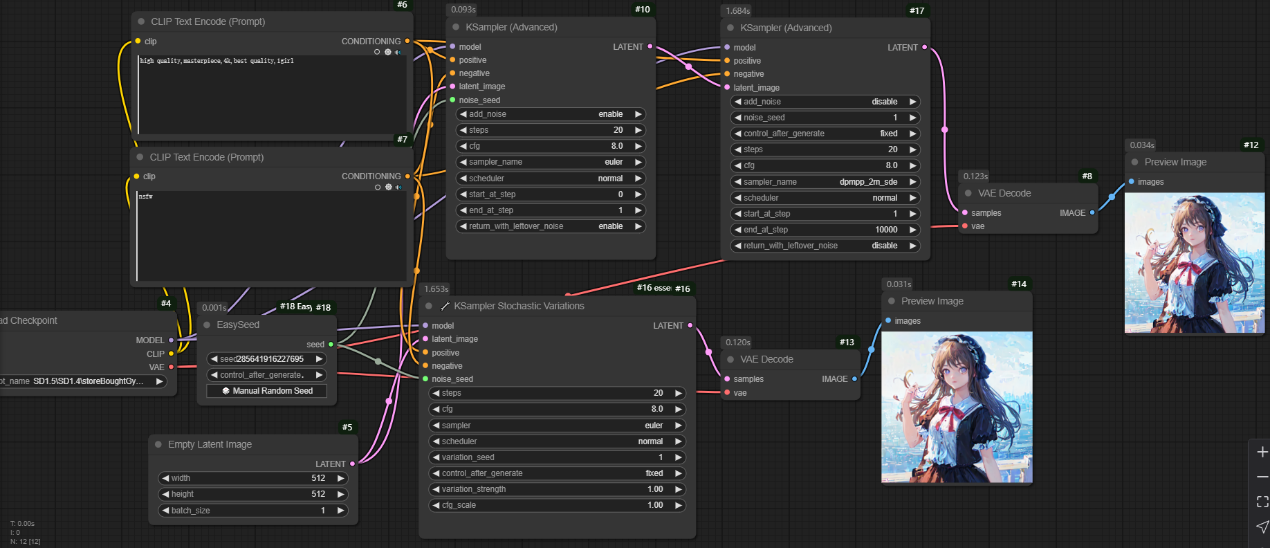Toggle return_with_leftover_noise in KSampler node #17

(x=826, y=246)
